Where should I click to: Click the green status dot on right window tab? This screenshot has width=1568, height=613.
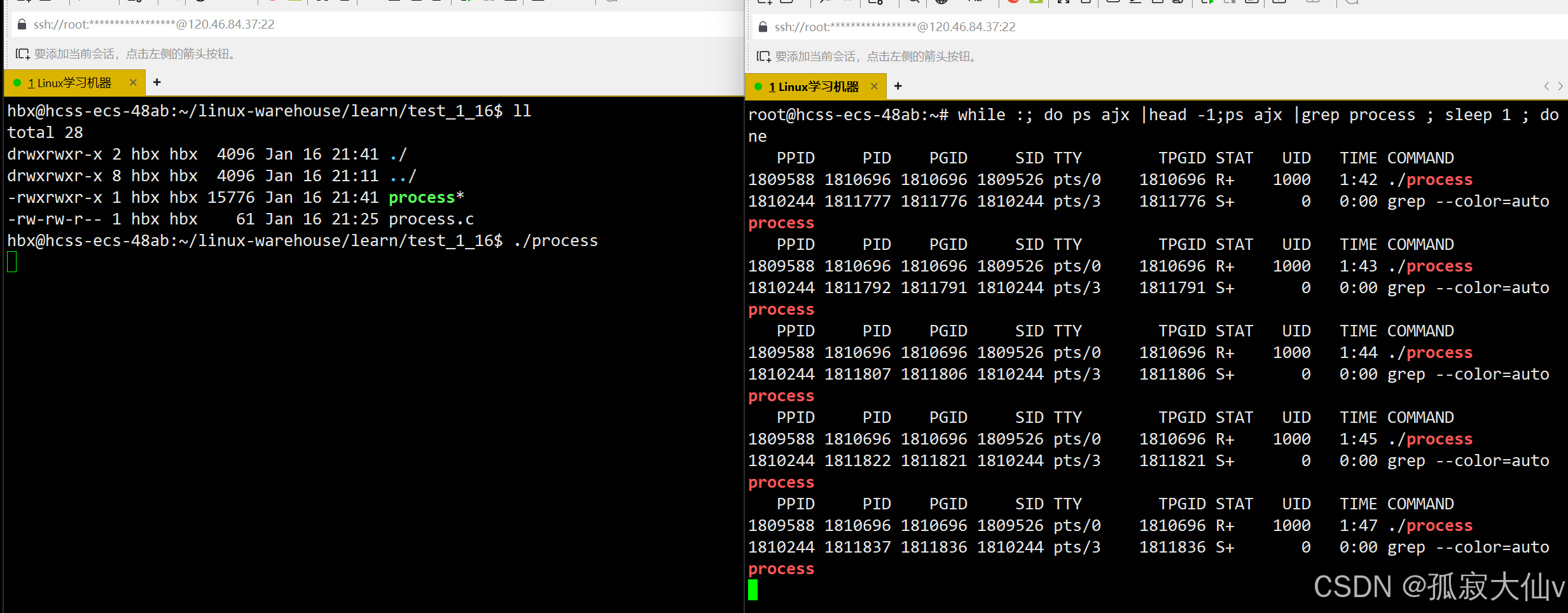[x=758, y=86]
